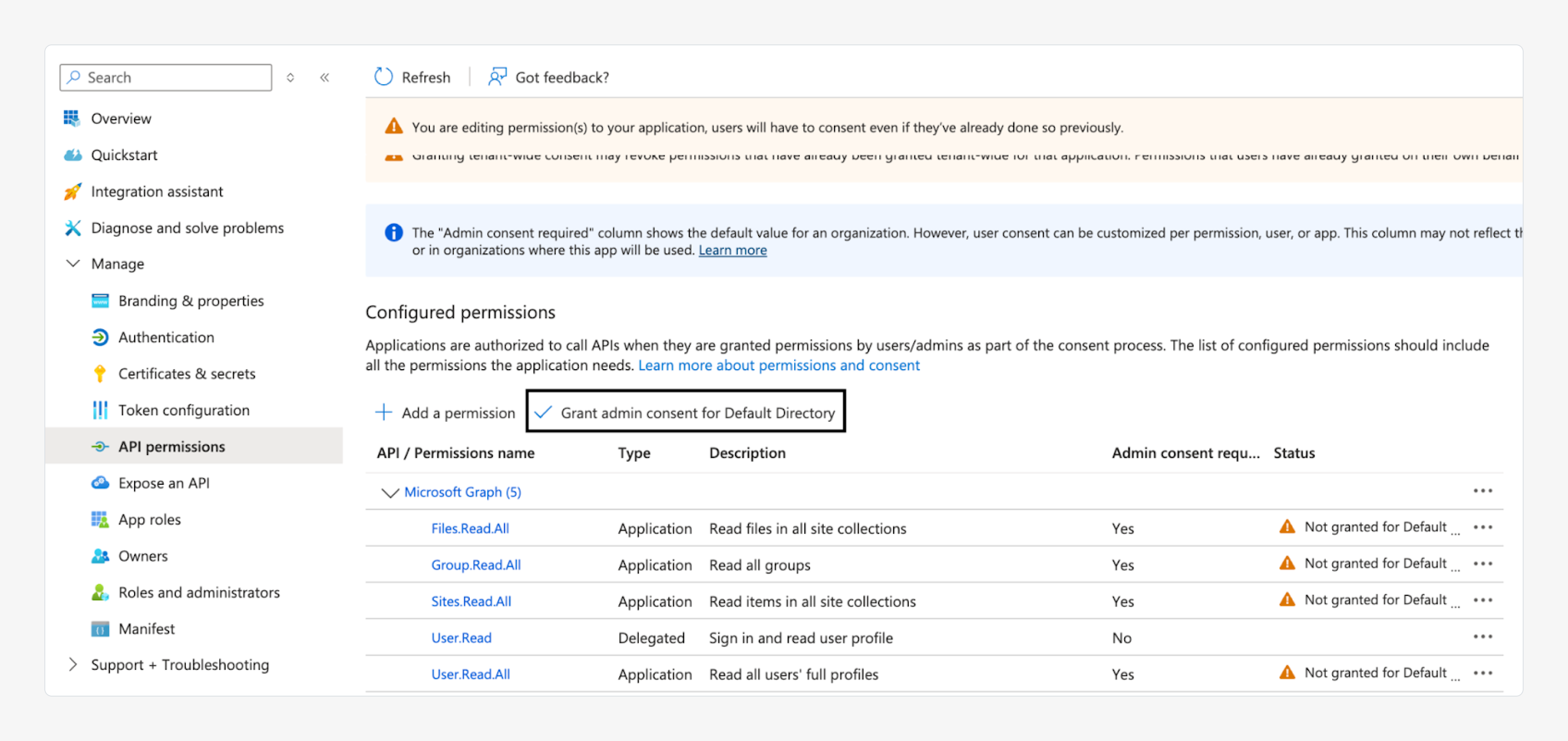The height and width of the screenshot is (741, 1568).
Task: Click the Integration assistant rocket icon
Action: (x=73, y=192)
